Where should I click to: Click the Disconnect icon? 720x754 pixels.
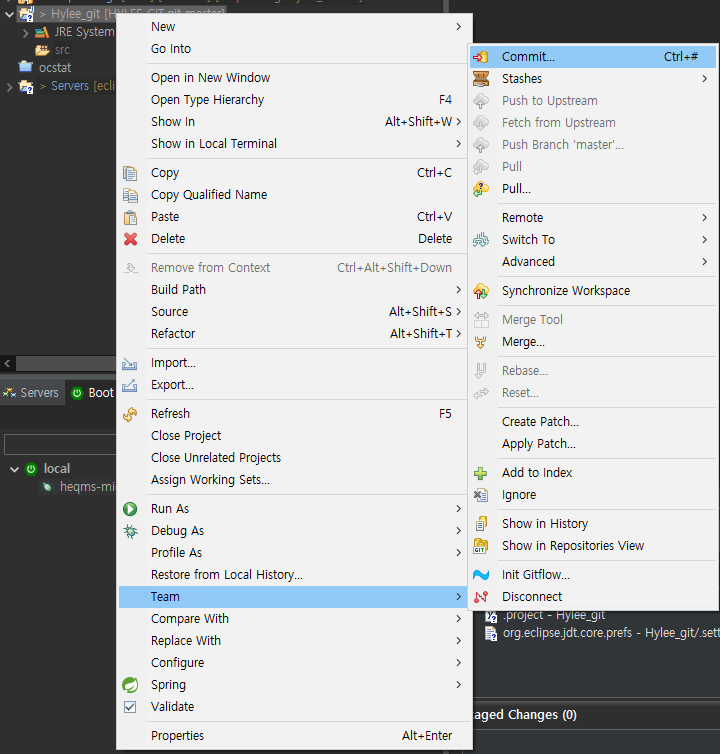click(x=481, y=597)
